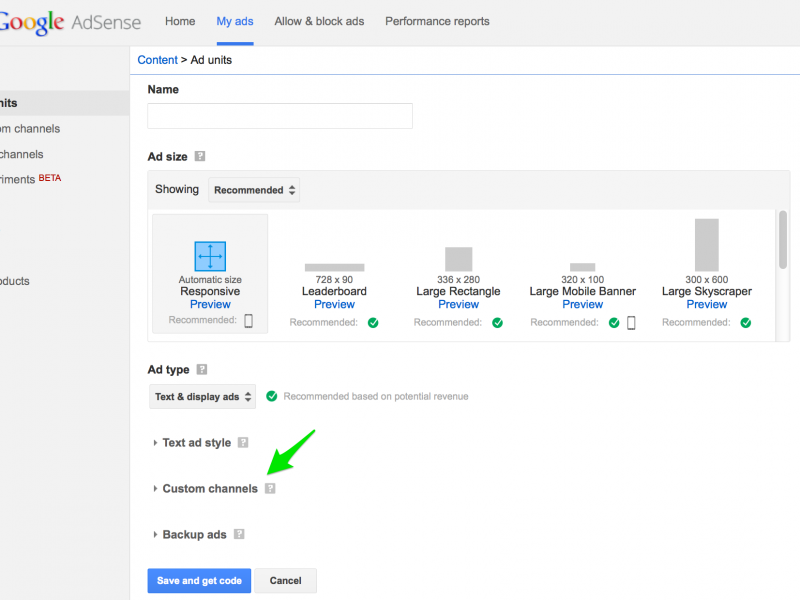The image size is (800, 600).
Task: Pick the 336 x 280 Large Rectangle thumbnail
Action: [458, 259]
